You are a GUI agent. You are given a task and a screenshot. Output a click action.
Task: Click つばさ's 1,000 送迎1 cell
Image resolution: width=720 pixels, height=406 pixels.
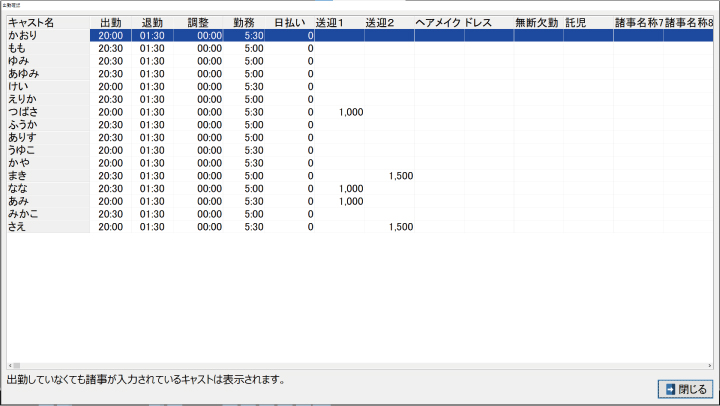[350, 112]
